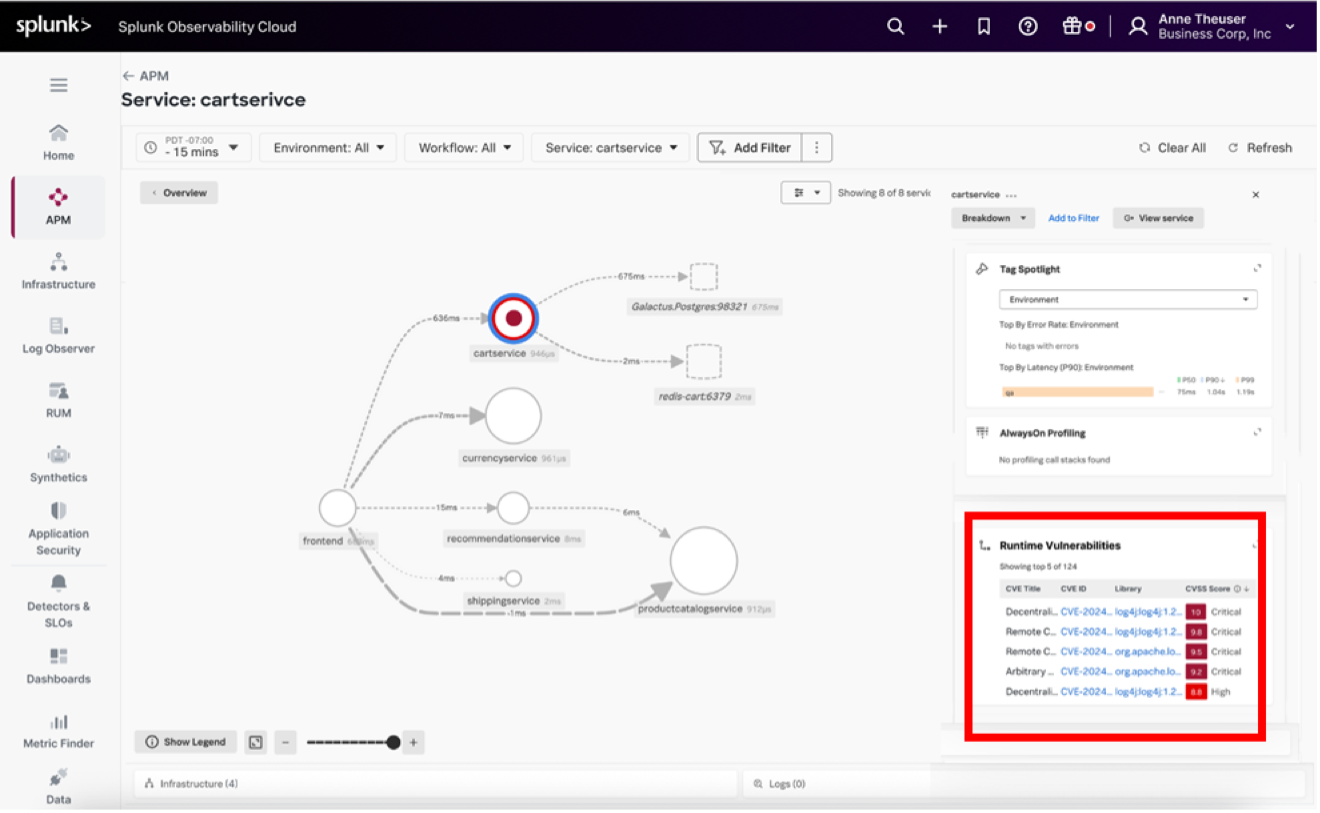Open the gift what's new icon

click(1072, 27)
